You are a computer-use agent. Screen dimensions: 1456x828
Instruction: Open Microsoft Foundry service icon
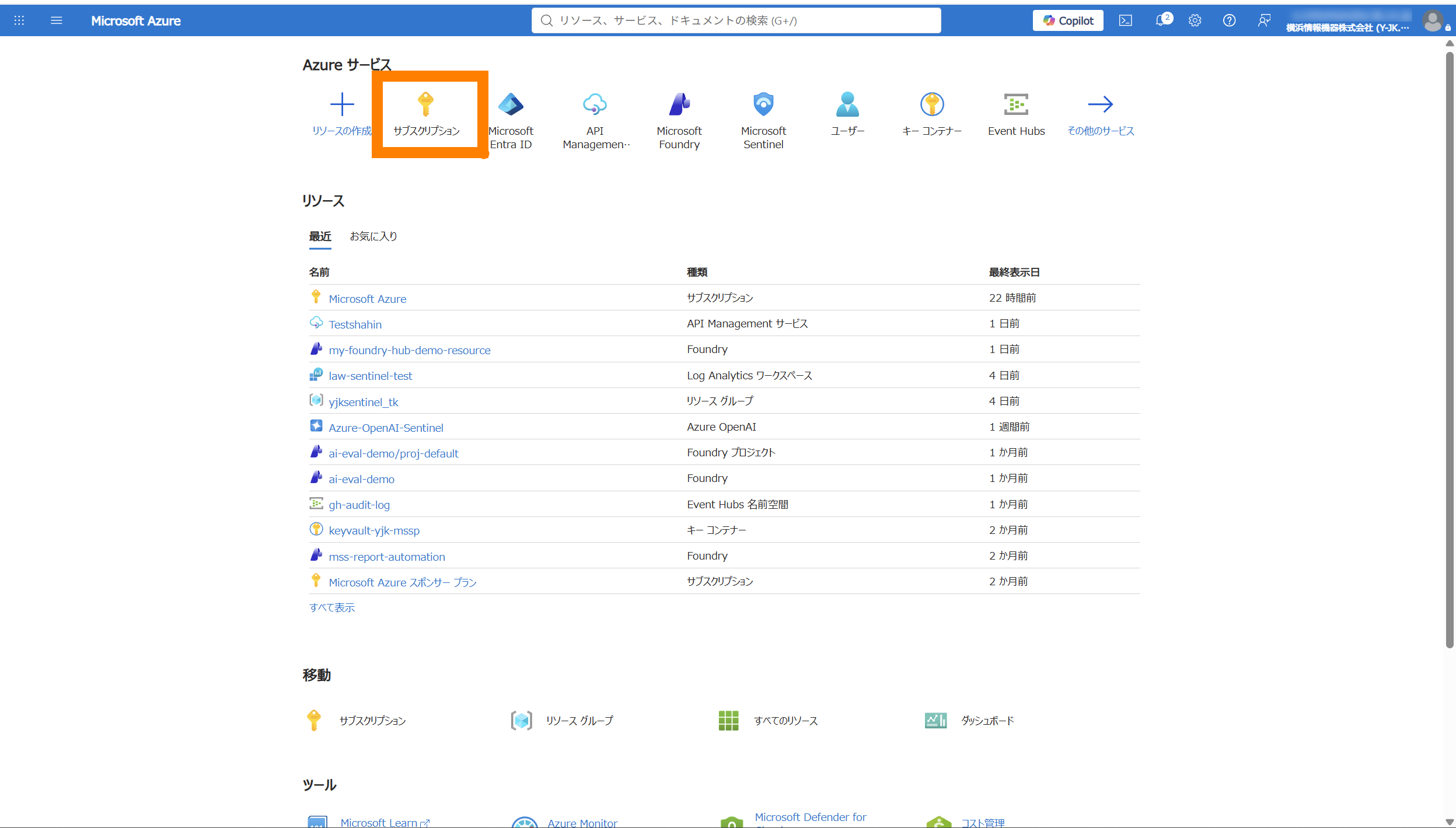pyautogui.click(x=679, y=104)
